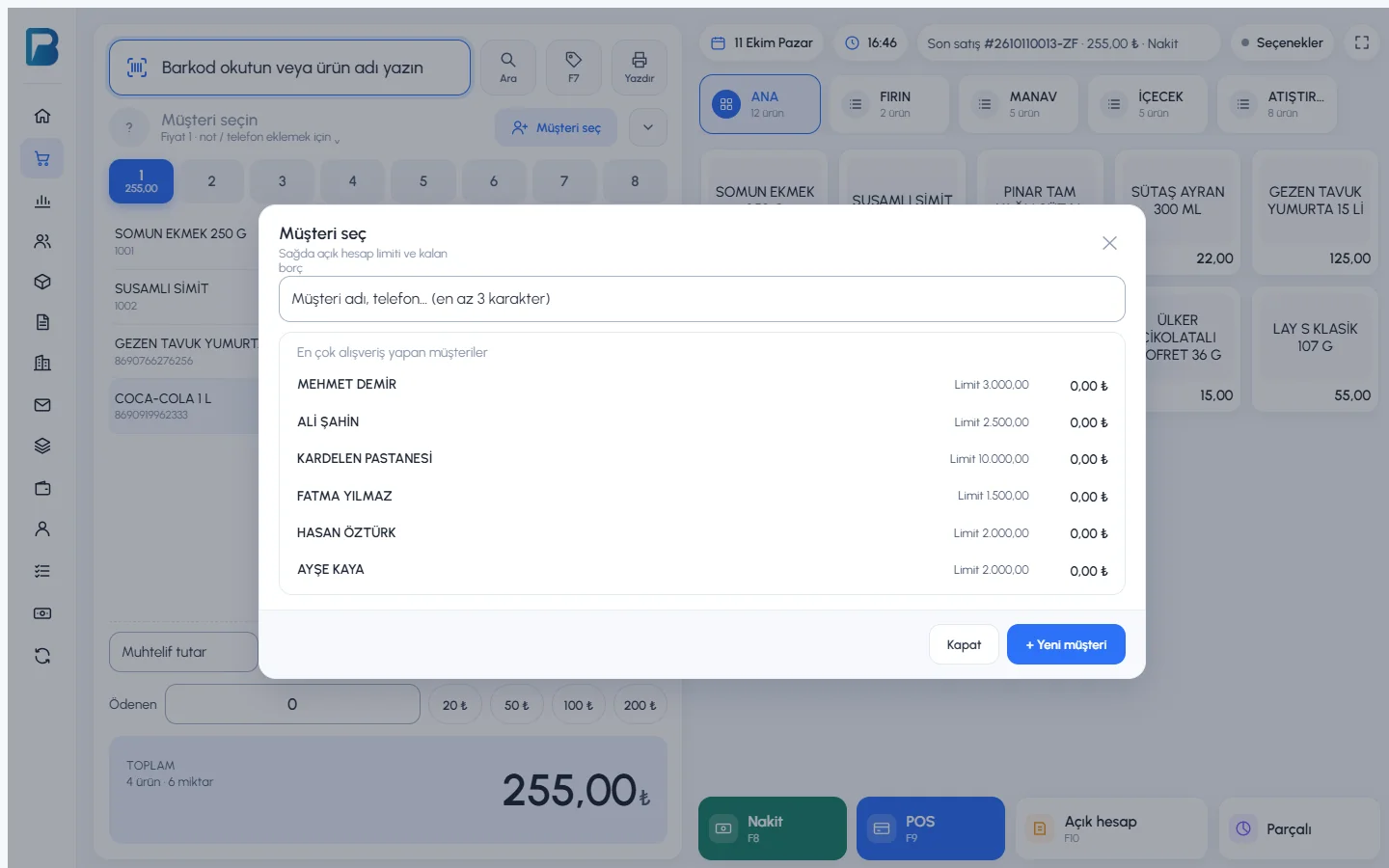Click the Kapat button
This screenshot has width=1389, height=868.
pos(964,644)
